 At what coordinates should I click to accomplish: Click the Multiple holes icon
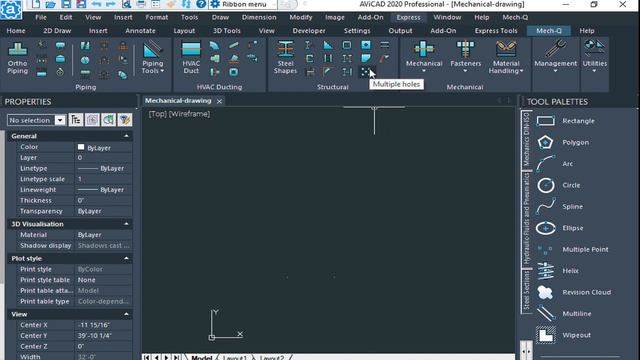tap(365, 72)
